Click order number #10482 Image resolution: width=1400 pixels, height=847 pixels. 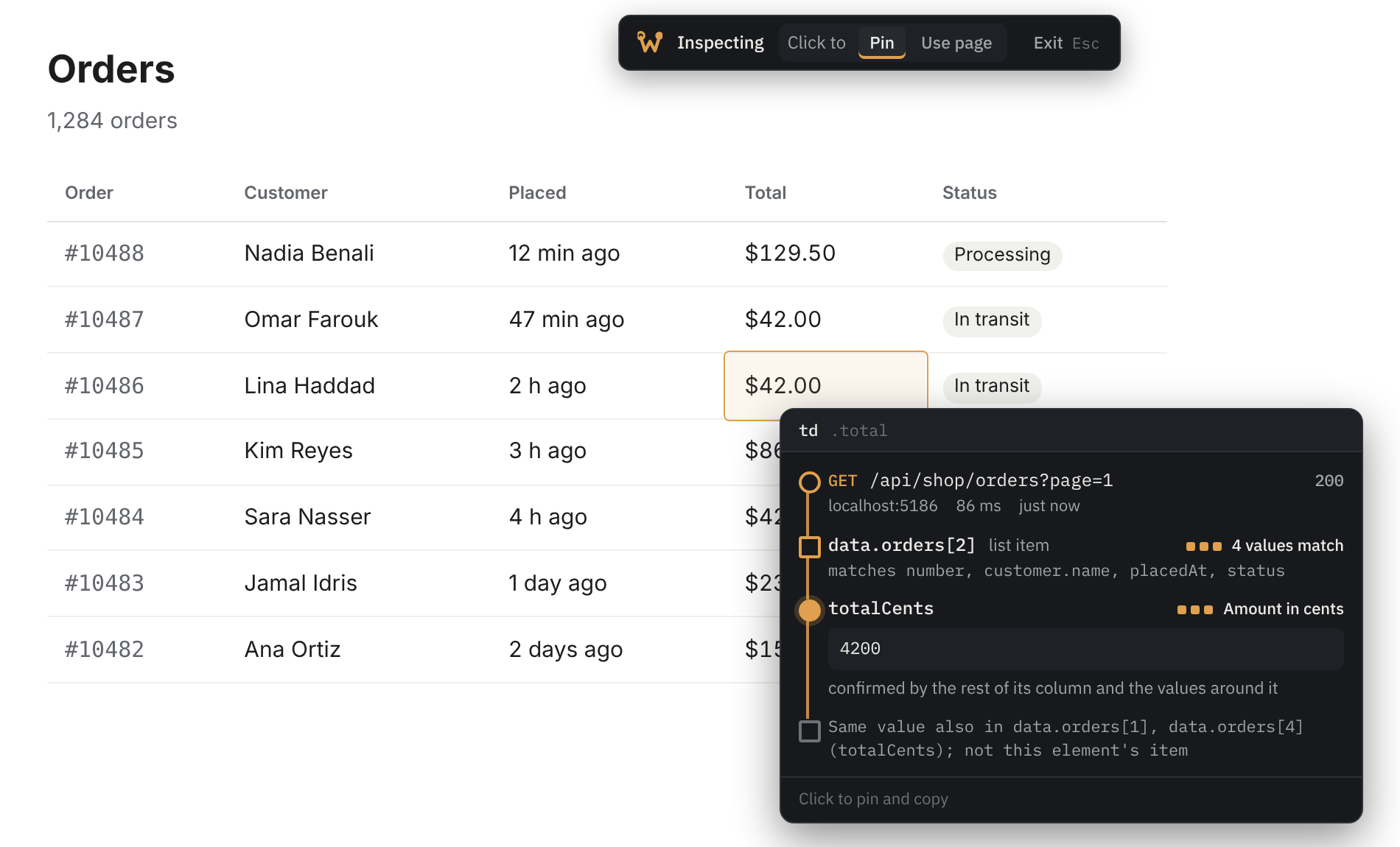[105, 650]
